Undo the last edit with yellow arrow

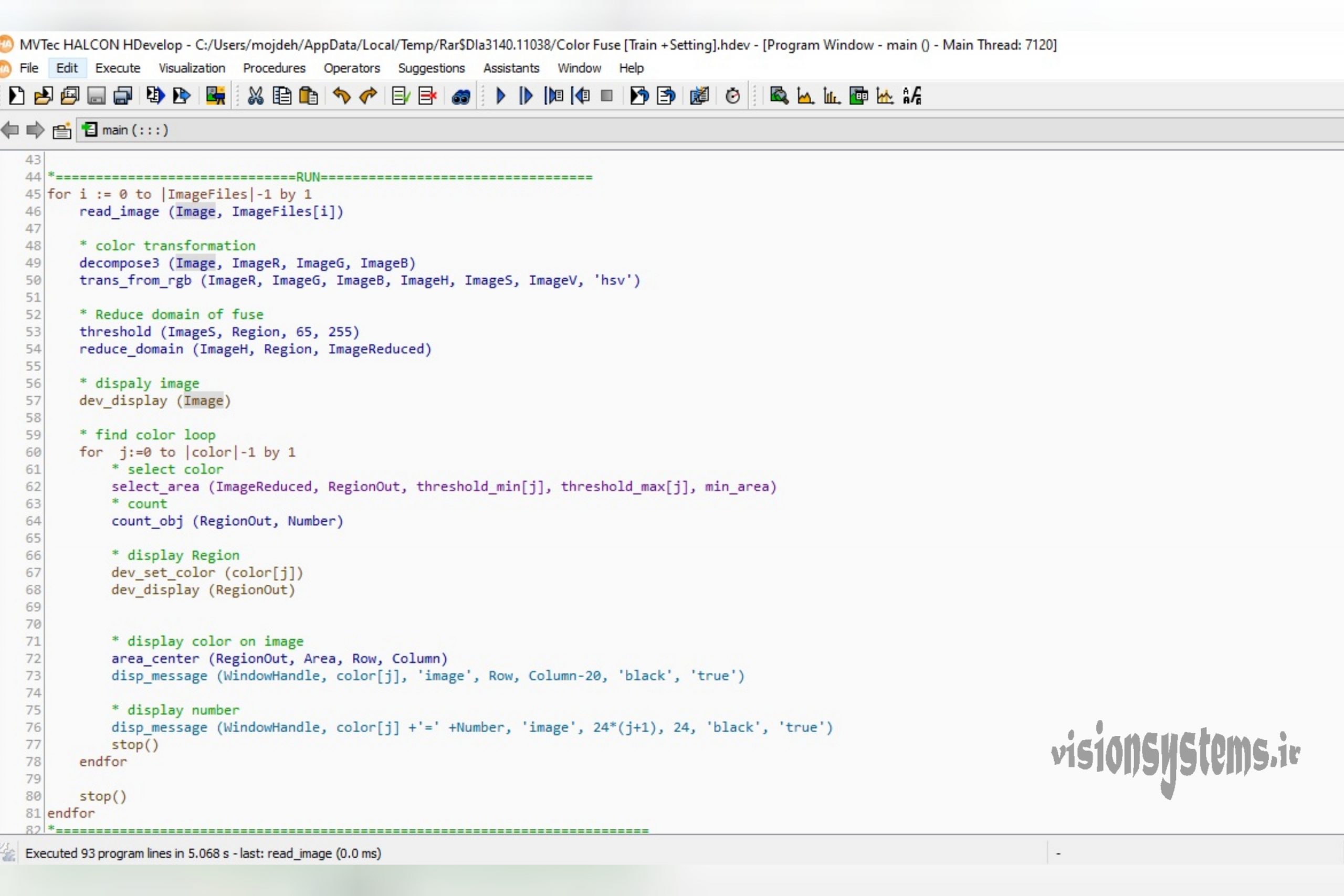click(341, 96)
